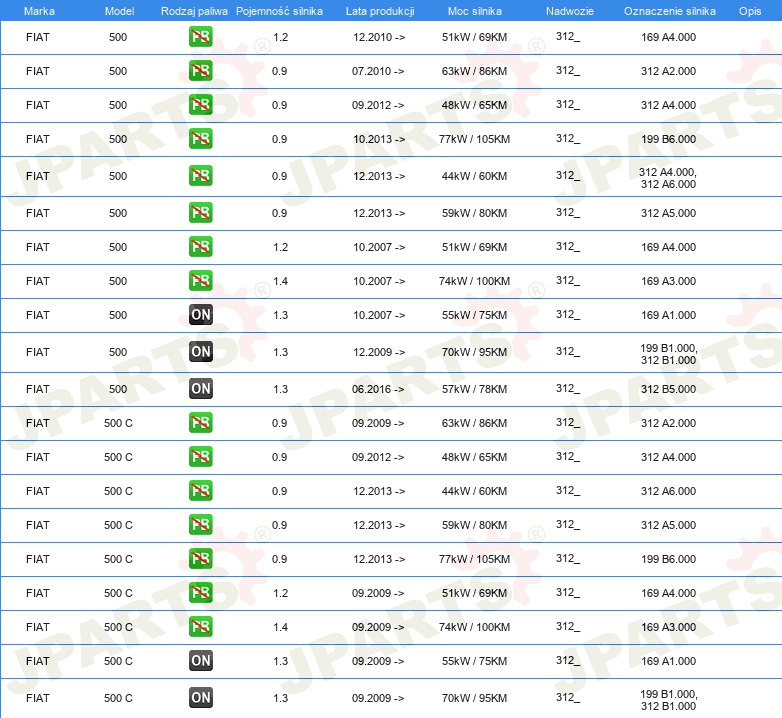
Task: Select the 07.2010 -> production date cell
Action: tap(378, 71)
